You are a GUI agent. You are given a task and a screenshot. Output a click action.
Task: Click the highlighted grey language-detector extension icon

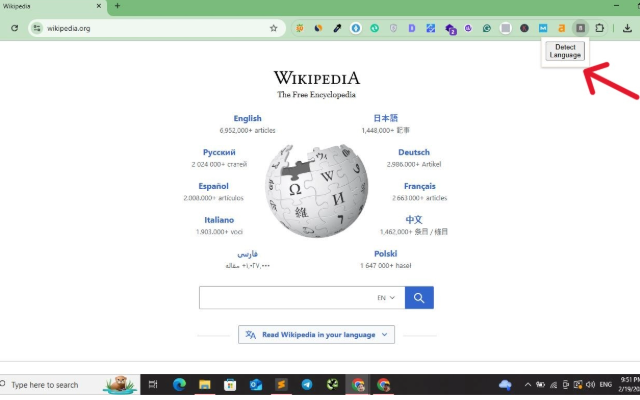pos(580,28)
